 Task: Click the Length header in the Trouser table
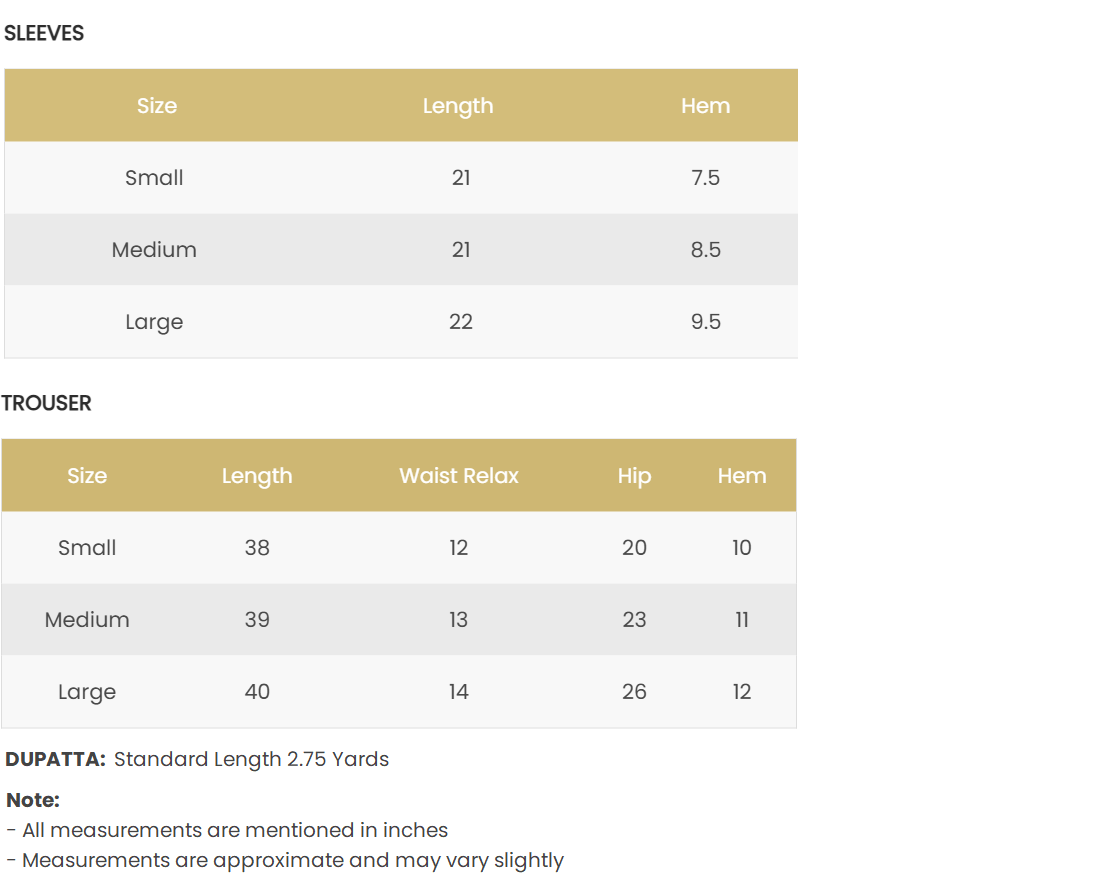coord(257,476)
